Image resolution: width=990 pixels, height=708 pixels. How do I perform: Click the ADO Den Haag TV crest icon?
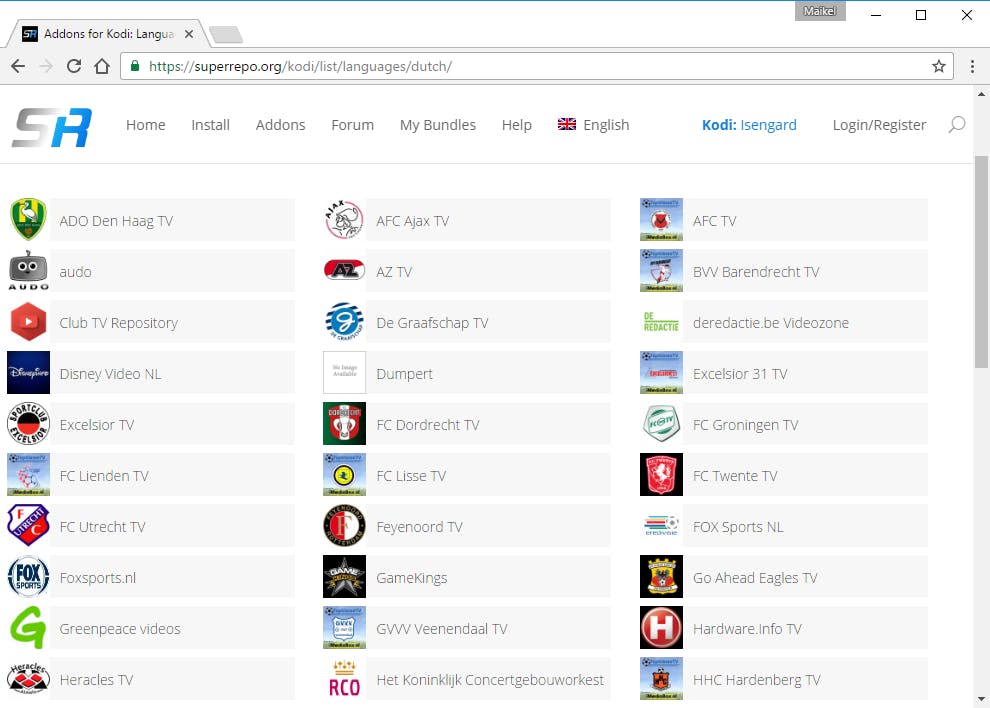click(28, 219)
